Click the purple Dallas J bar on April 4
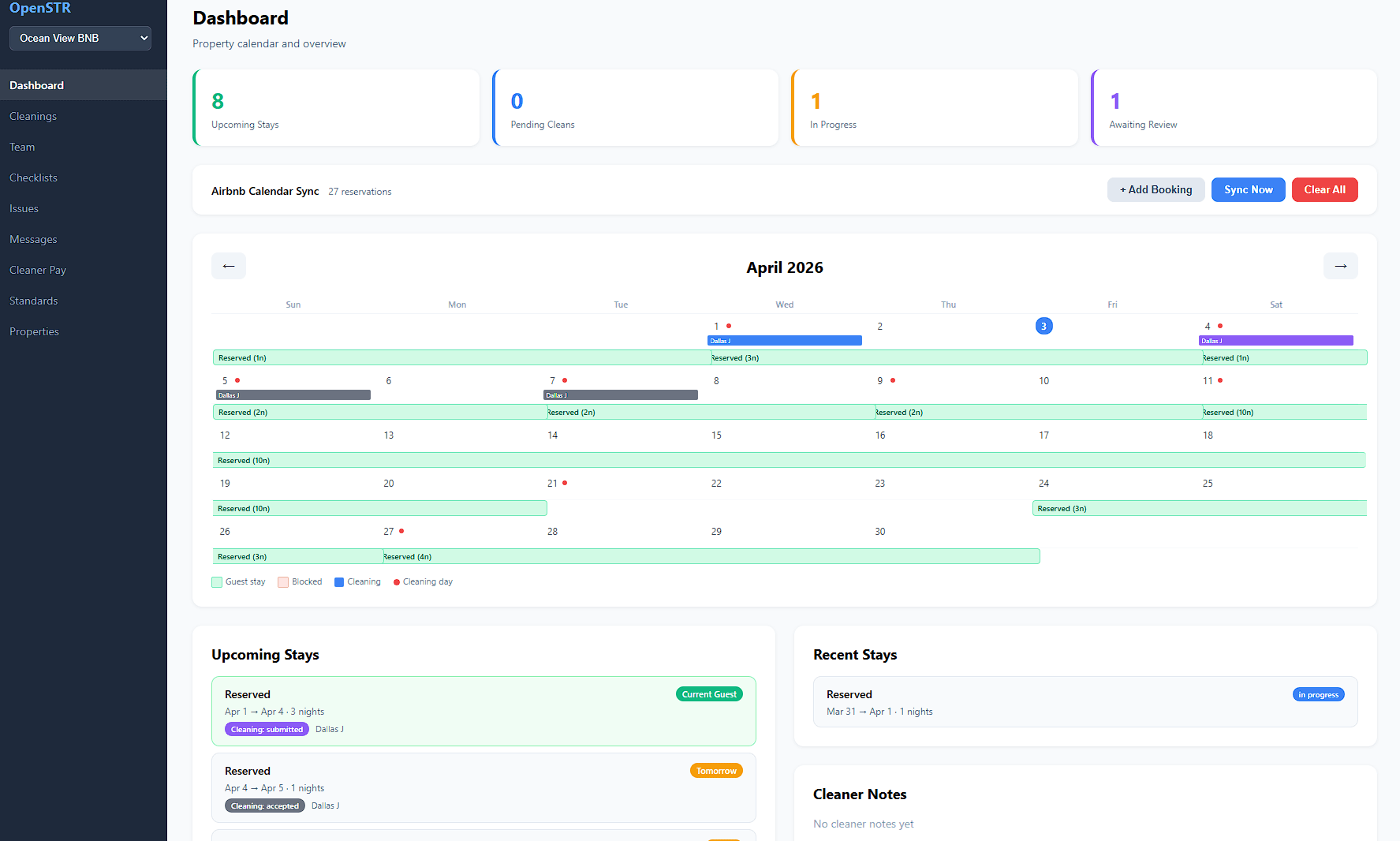Image resolution: width=1400 pixels, height=841 pixels. click(1275, 341)
